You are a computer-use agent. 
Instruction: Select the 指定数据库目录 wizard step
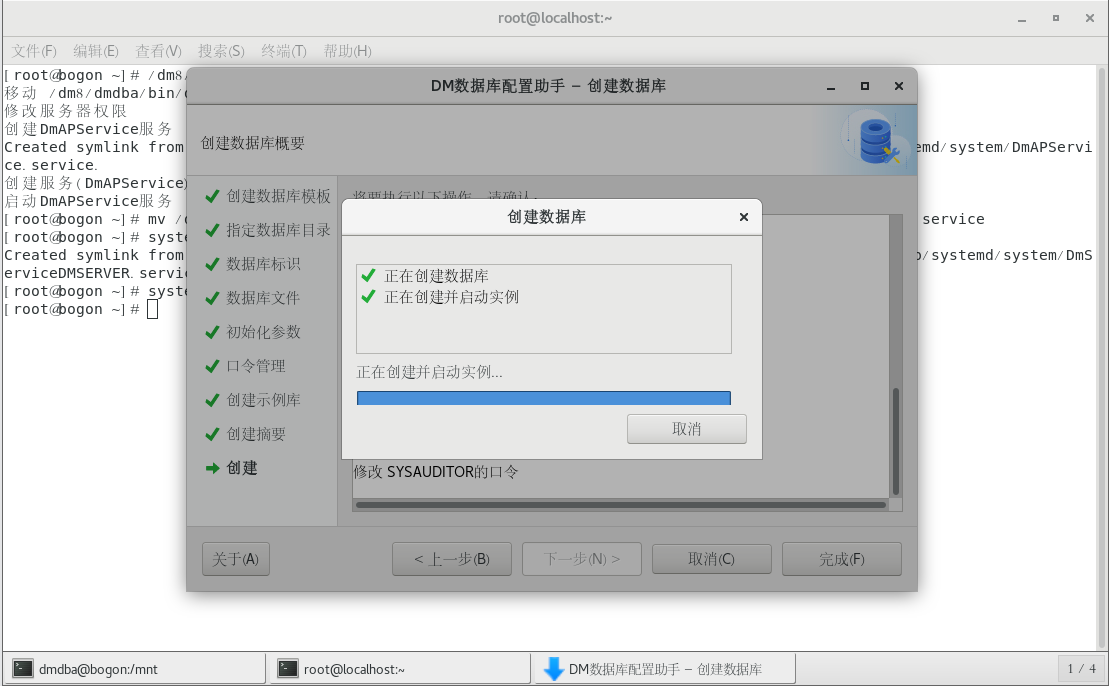(278, 230)
